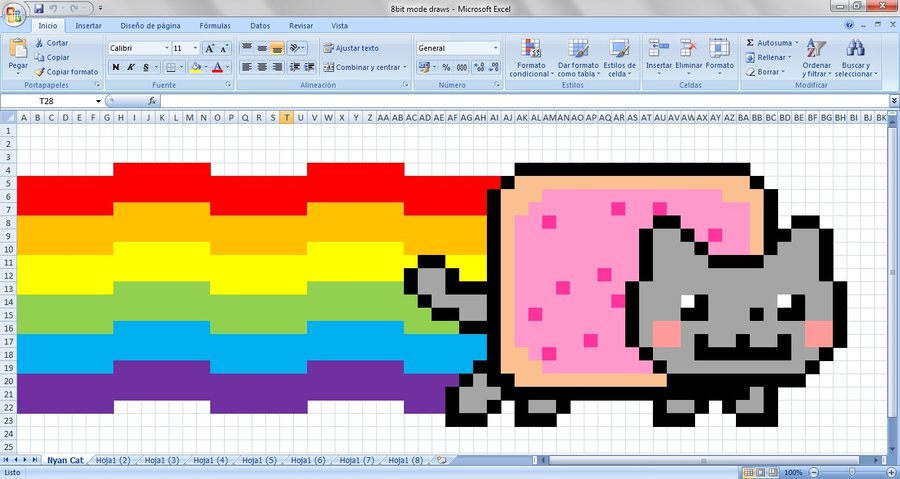Screen dimensions: 900x479
Task: Decrease indent icon
Action: pyautogui.click(x=295, y=67)
